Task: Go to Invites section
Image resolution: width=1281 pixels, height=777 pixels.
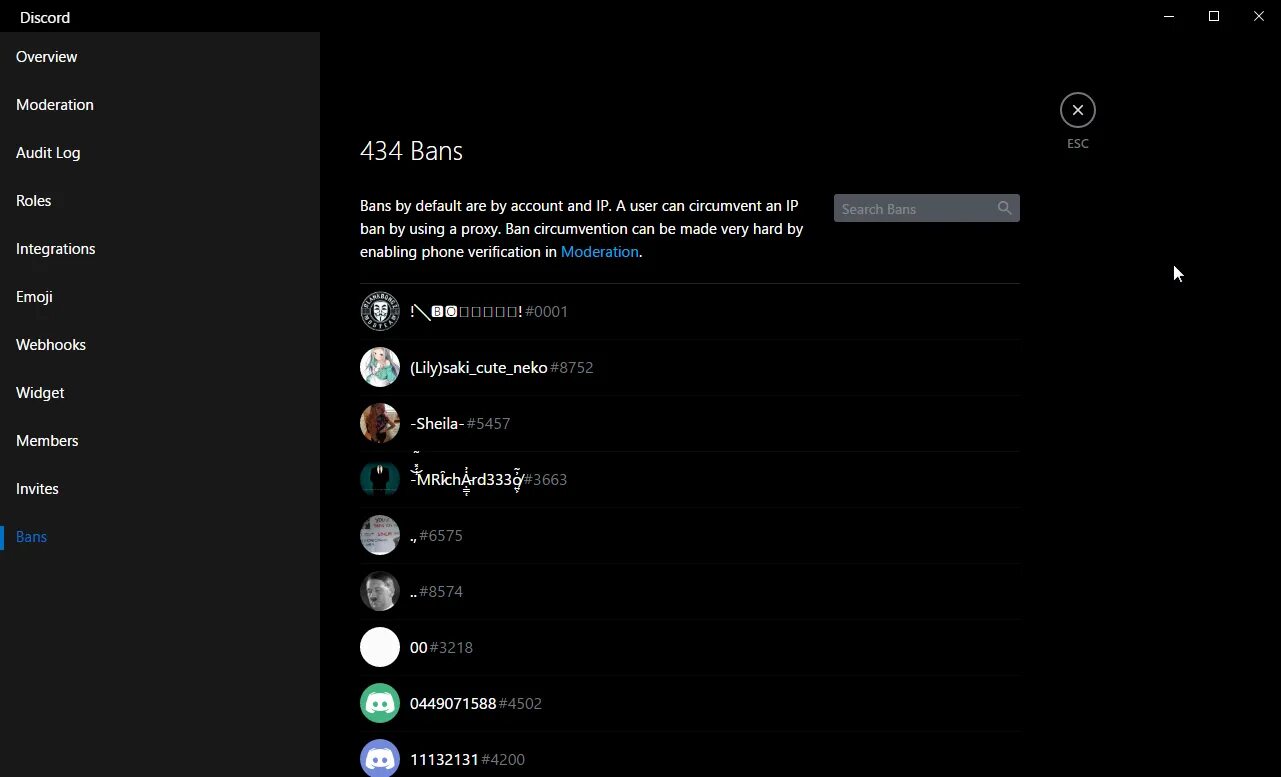Action: pos(160,489)
